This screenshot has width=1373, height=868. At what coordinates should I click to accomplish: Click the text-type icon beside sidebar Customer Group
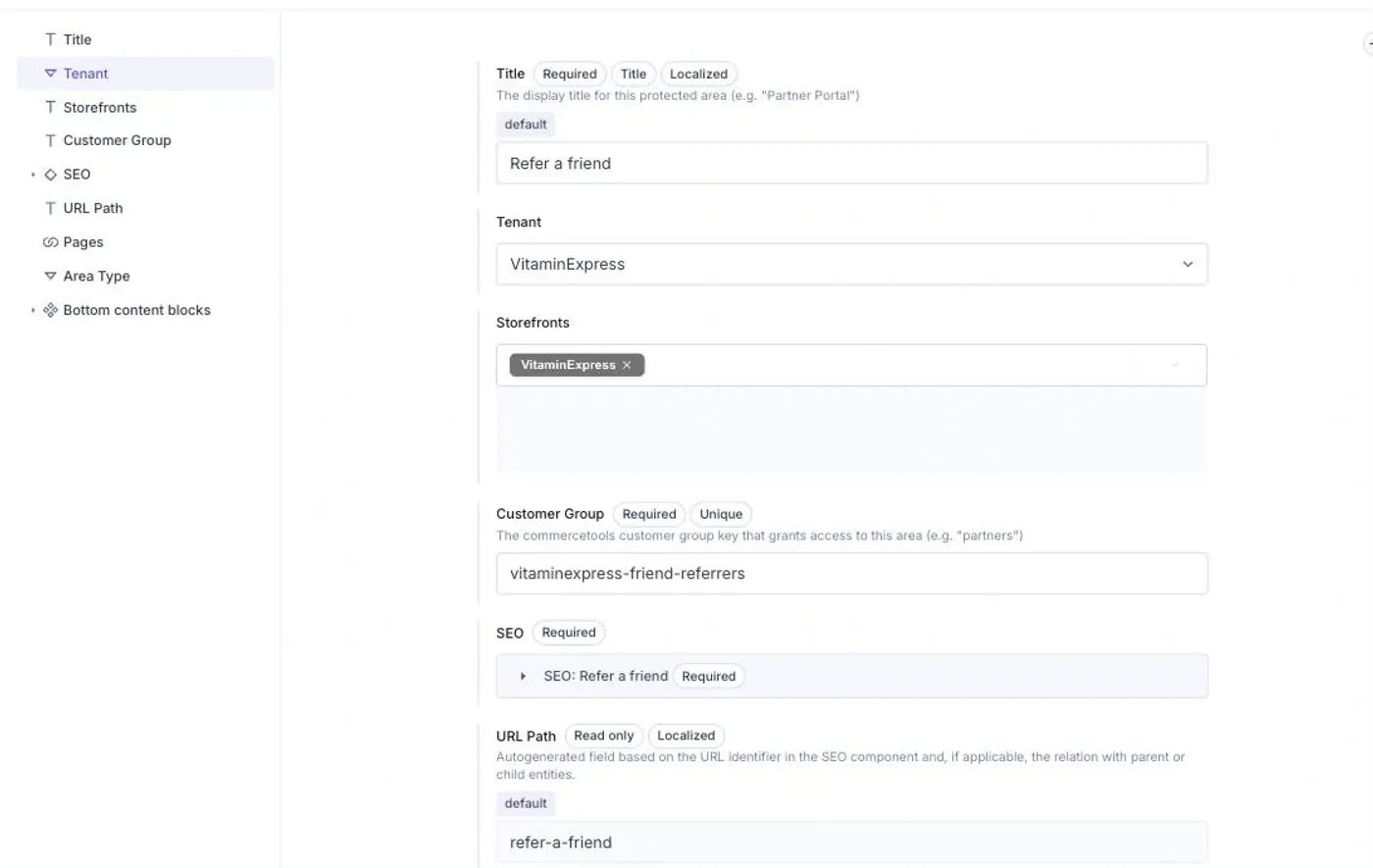[50, 140]
